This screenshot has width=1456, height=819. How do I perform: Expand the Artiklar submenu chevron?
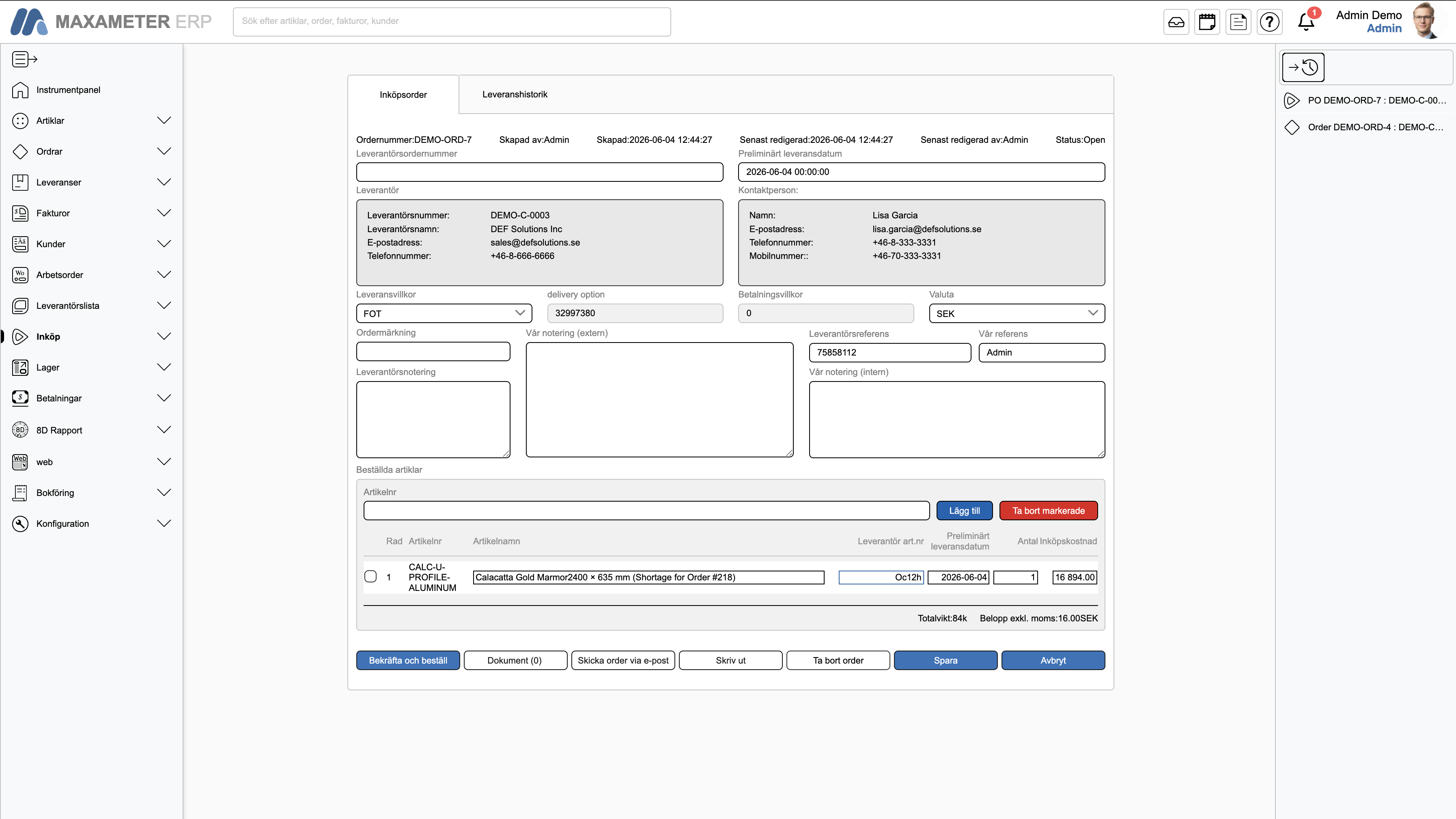(x=164, y=121)
